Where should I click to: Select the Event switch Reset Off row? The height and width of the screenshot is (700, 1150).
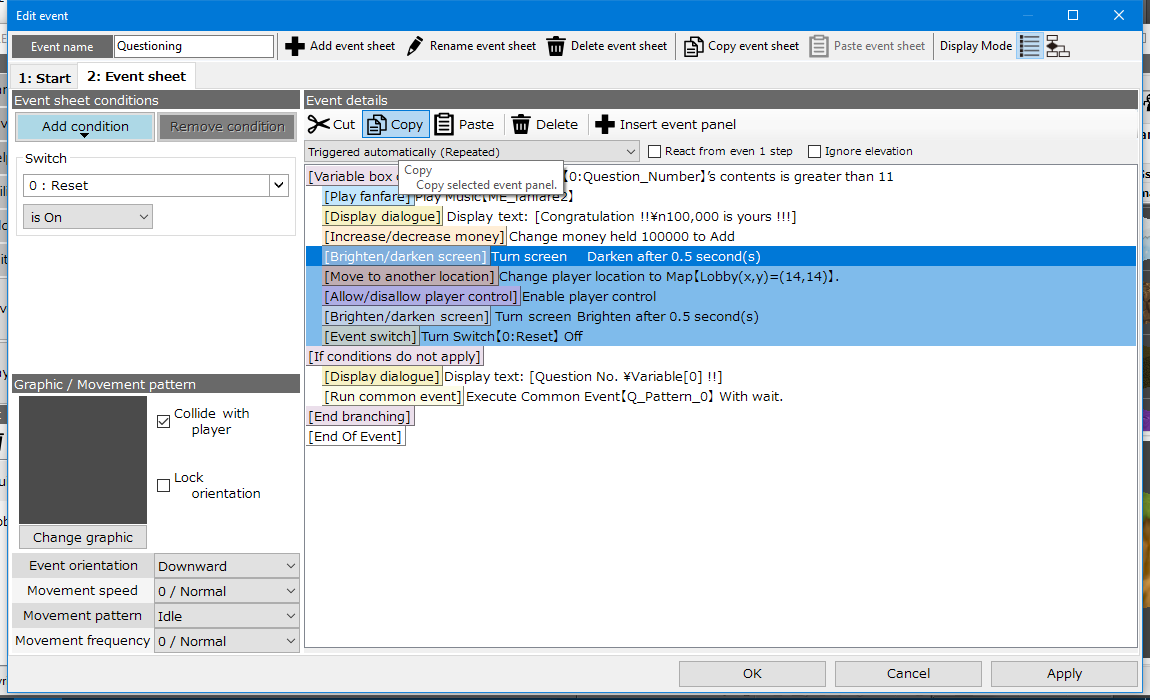point(721,336)
